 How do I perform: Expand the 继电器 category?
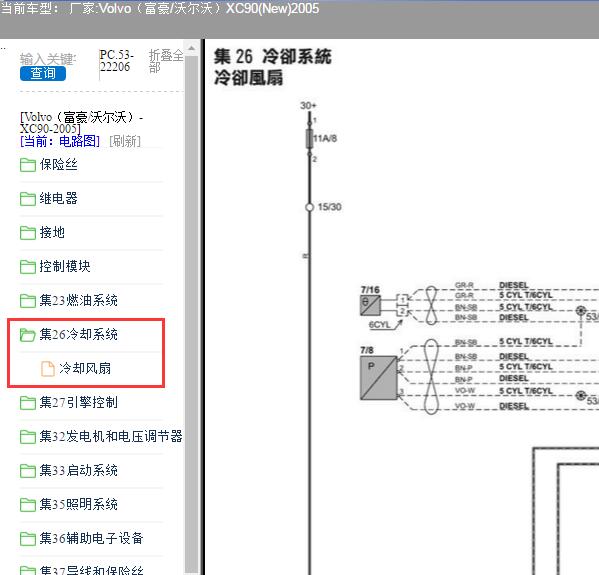click(x=59, y=198)
